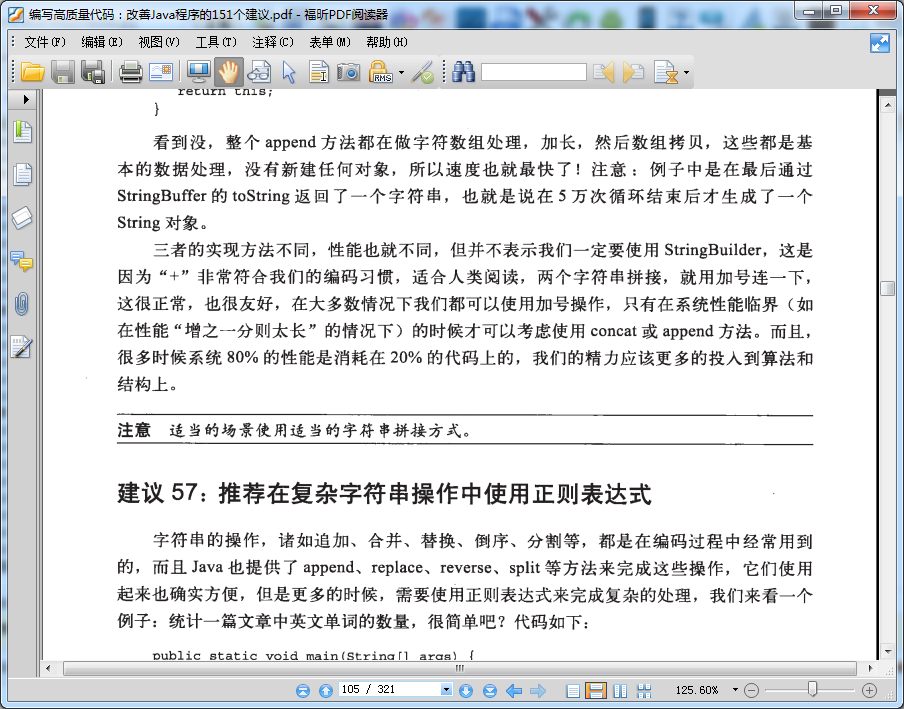Find next search result arrow
The image size is (904, 709).
pyautogui.click(x=633, y=73)
